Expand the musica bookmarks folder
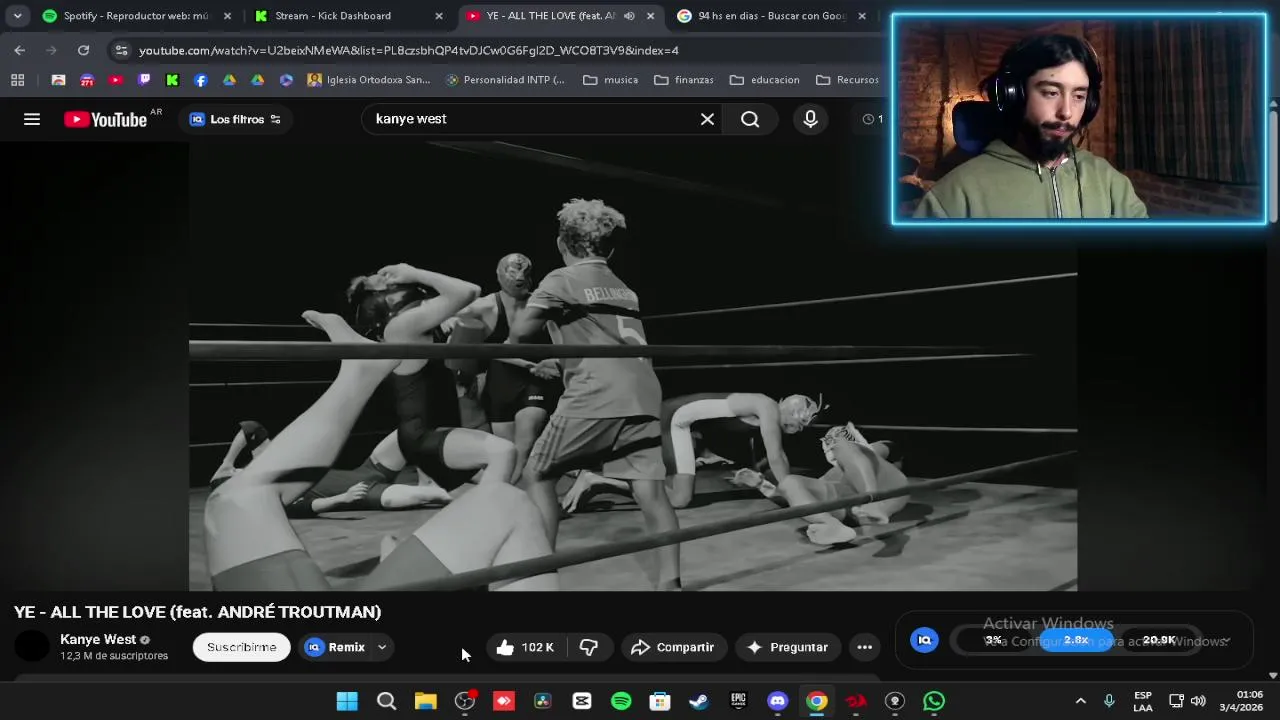The width and height of the screenshot is (1280, 720). [611, 80]
